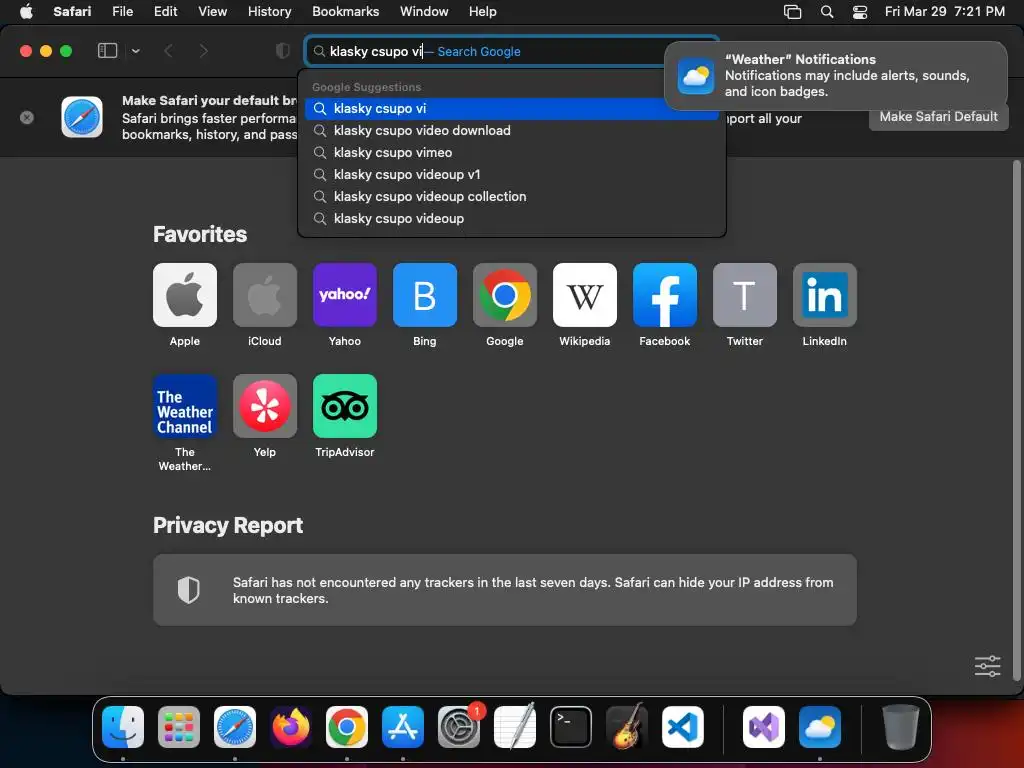
Task: Launch GarageBand from the Dock
Action: (627, 727)
